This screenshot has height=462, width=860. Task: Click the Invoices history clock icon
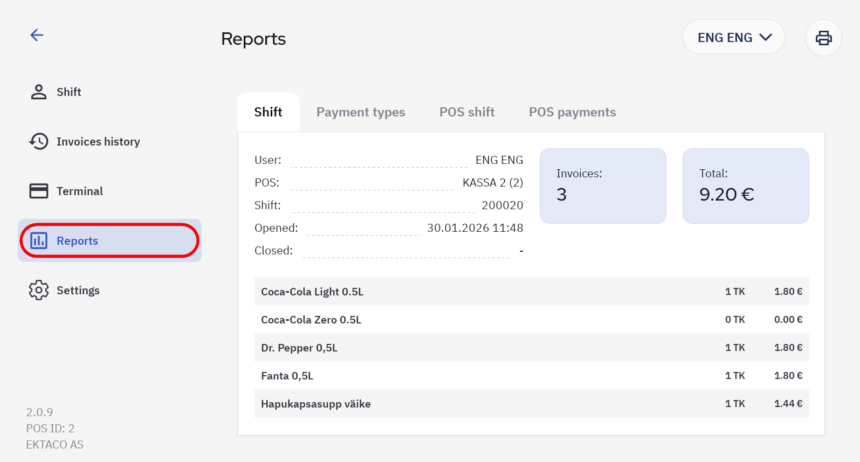coord(39,142)
